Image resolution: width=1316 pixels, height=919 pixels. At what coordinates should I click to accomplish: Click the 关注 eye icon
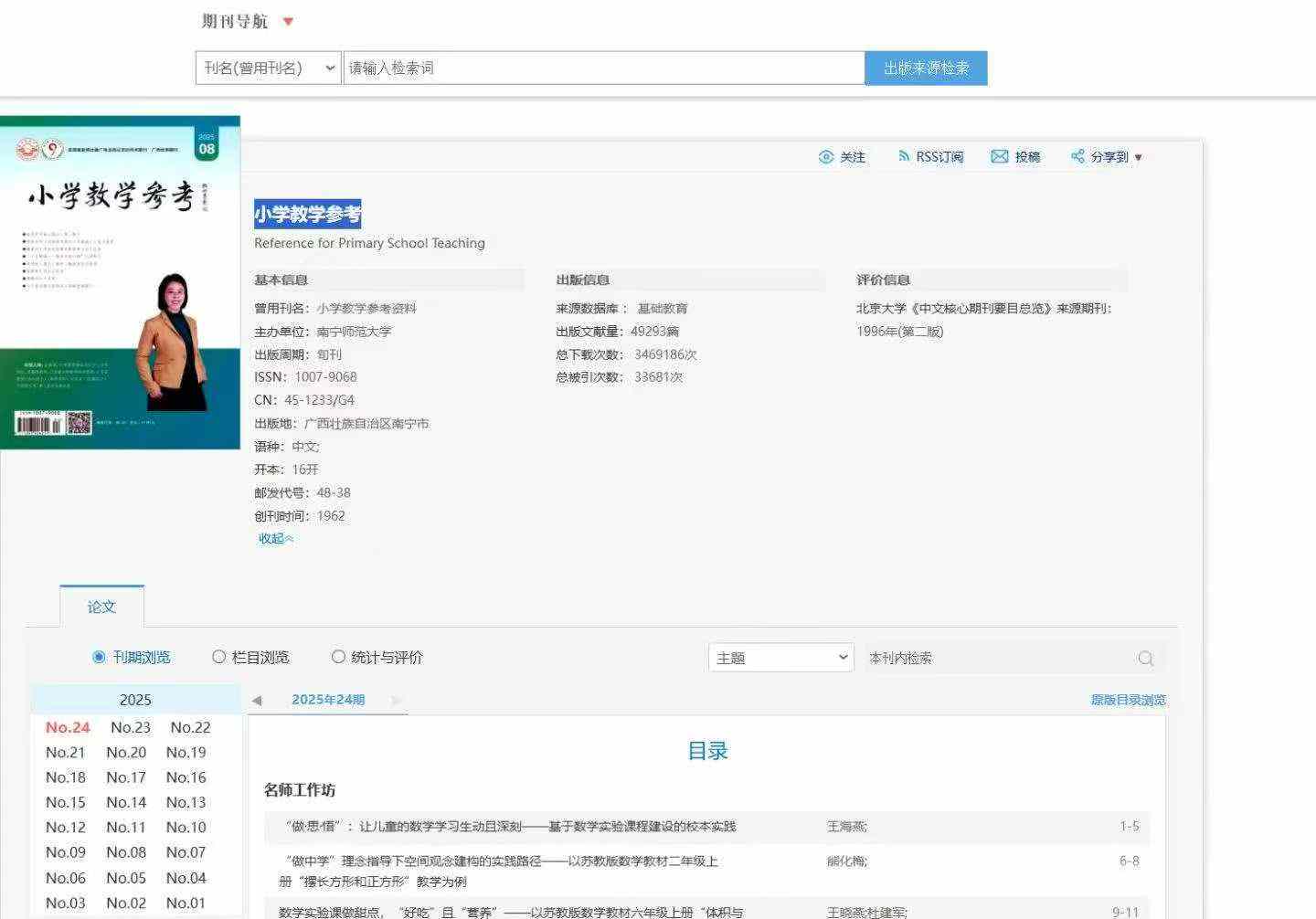coord(826,157)
